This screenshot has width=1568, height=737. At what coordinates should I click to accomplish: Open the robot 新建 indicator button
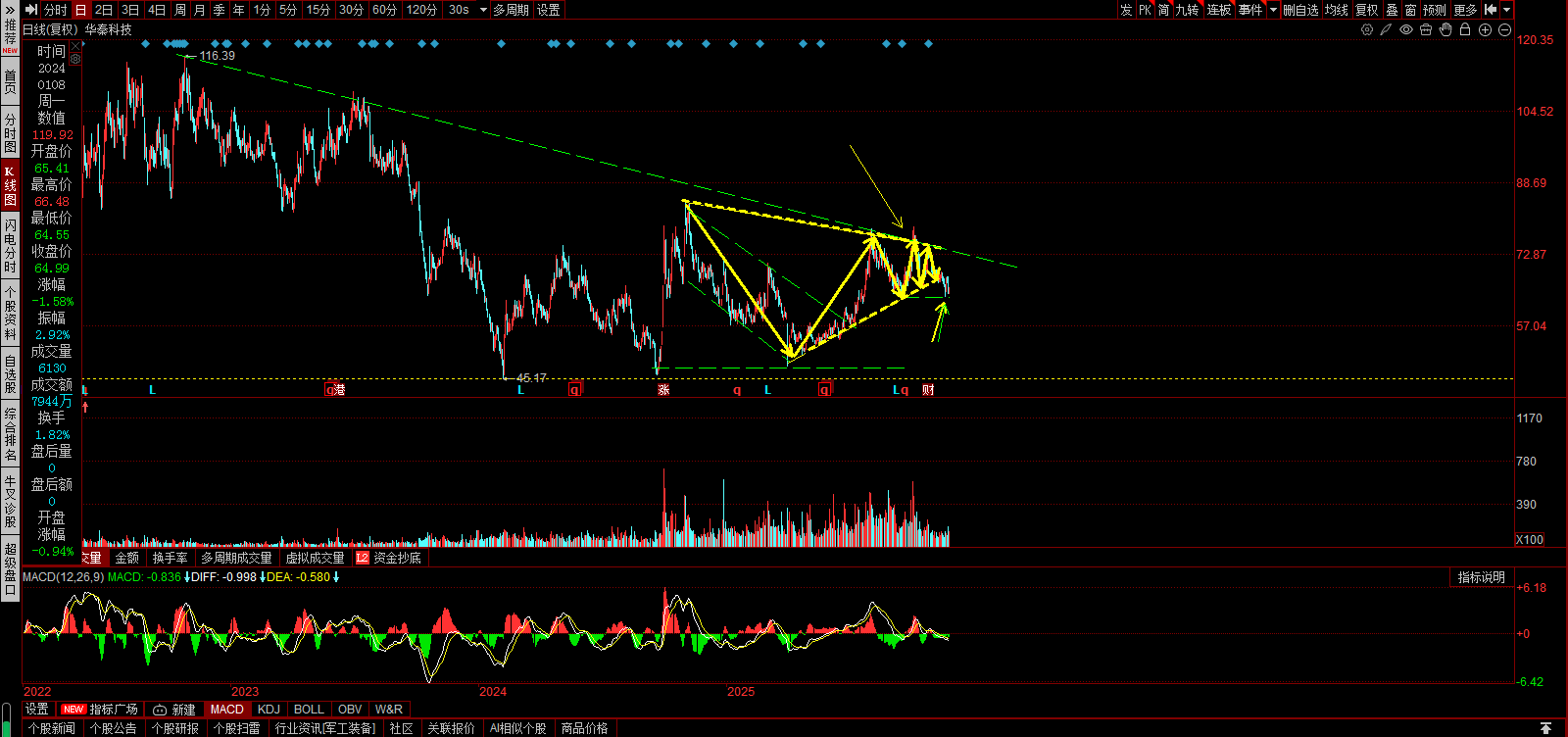[x=174, y=710]
